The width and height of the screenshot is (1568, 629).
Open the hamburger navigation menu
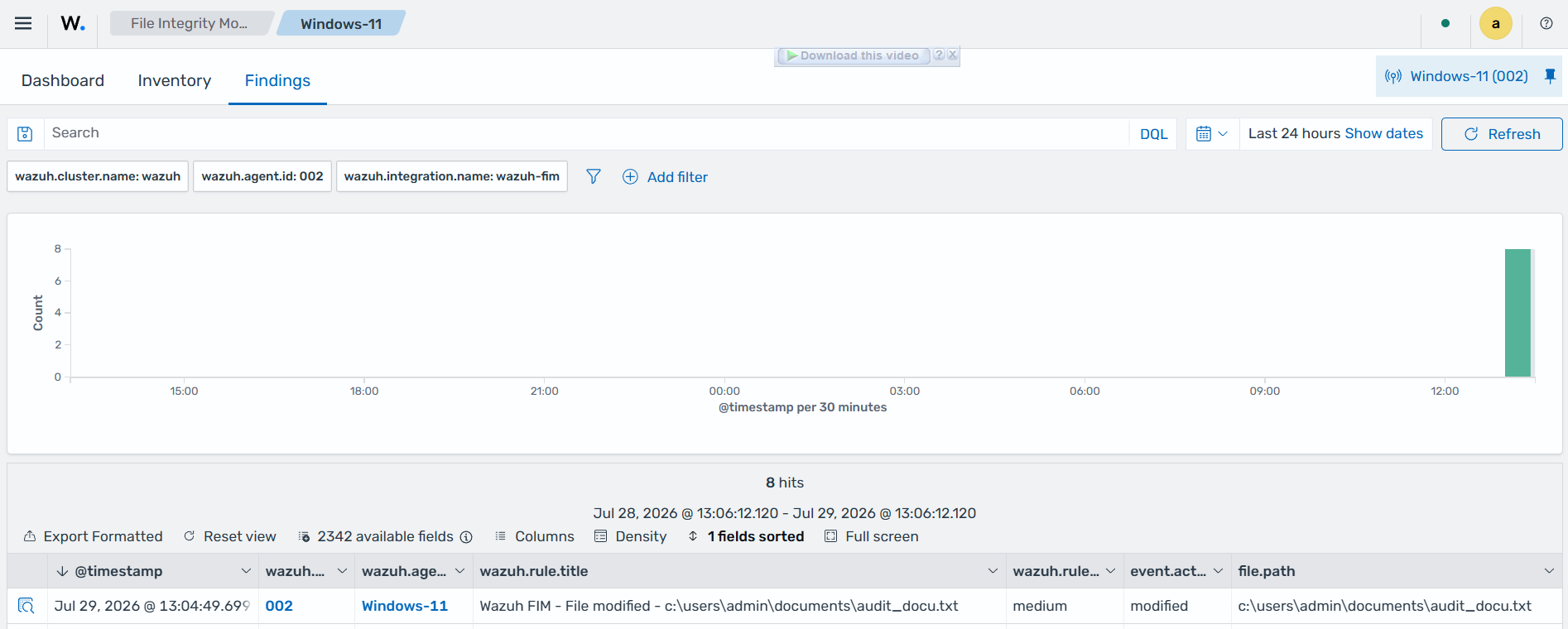23,23
